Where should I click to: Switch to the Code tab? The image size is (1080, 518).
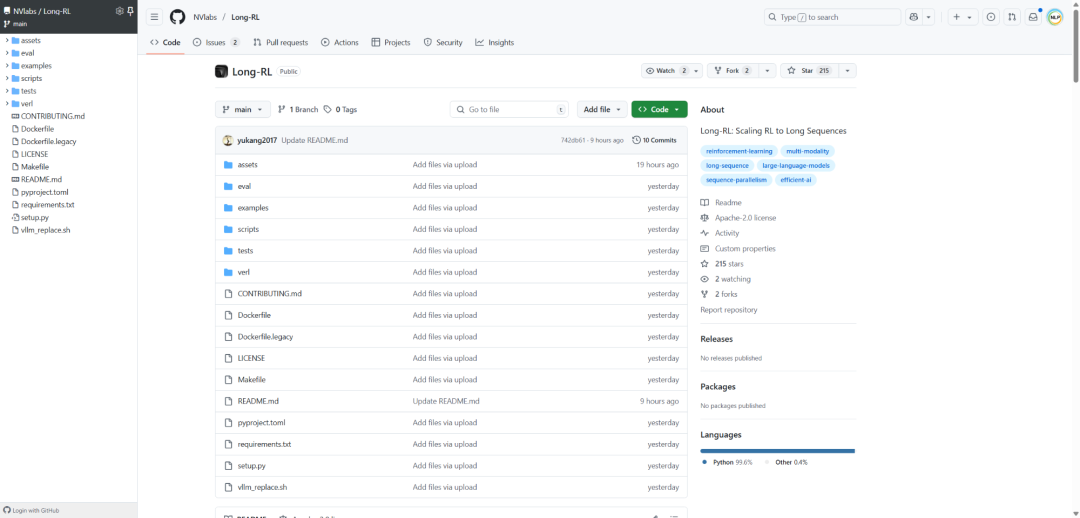tap(165, 43)
